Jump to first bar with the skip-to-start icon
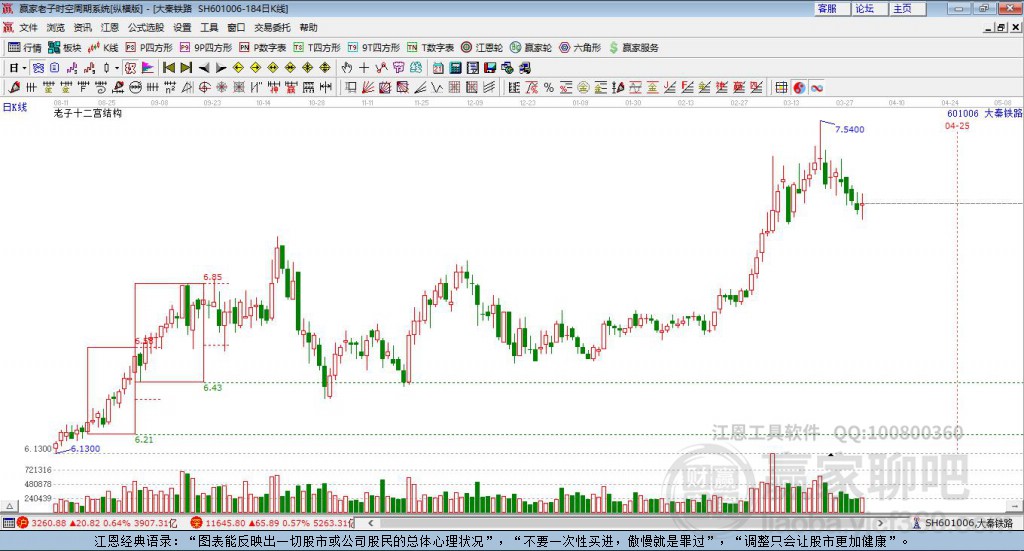Screen dimensions: 1024x551 click(168, 68)
